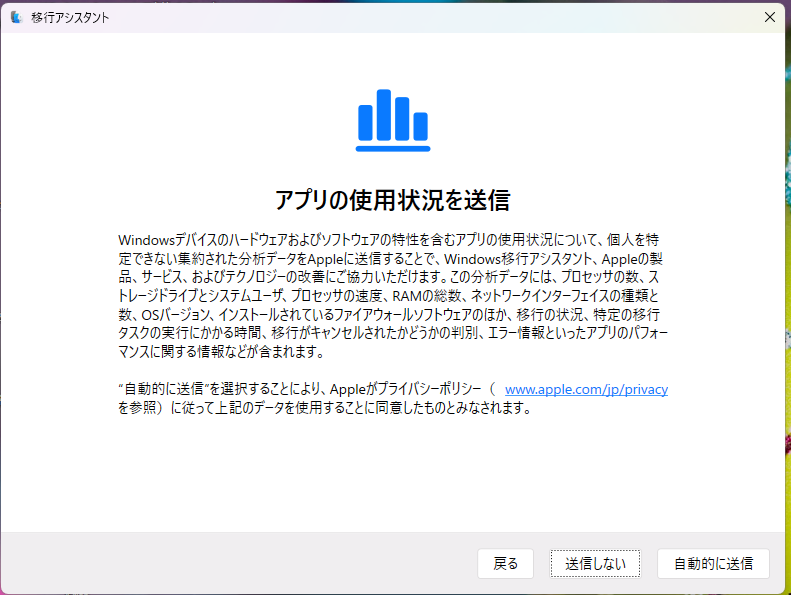Choose 自動的に送信 (Send automatically)
791x595 pixels.
tap(713, 563)
